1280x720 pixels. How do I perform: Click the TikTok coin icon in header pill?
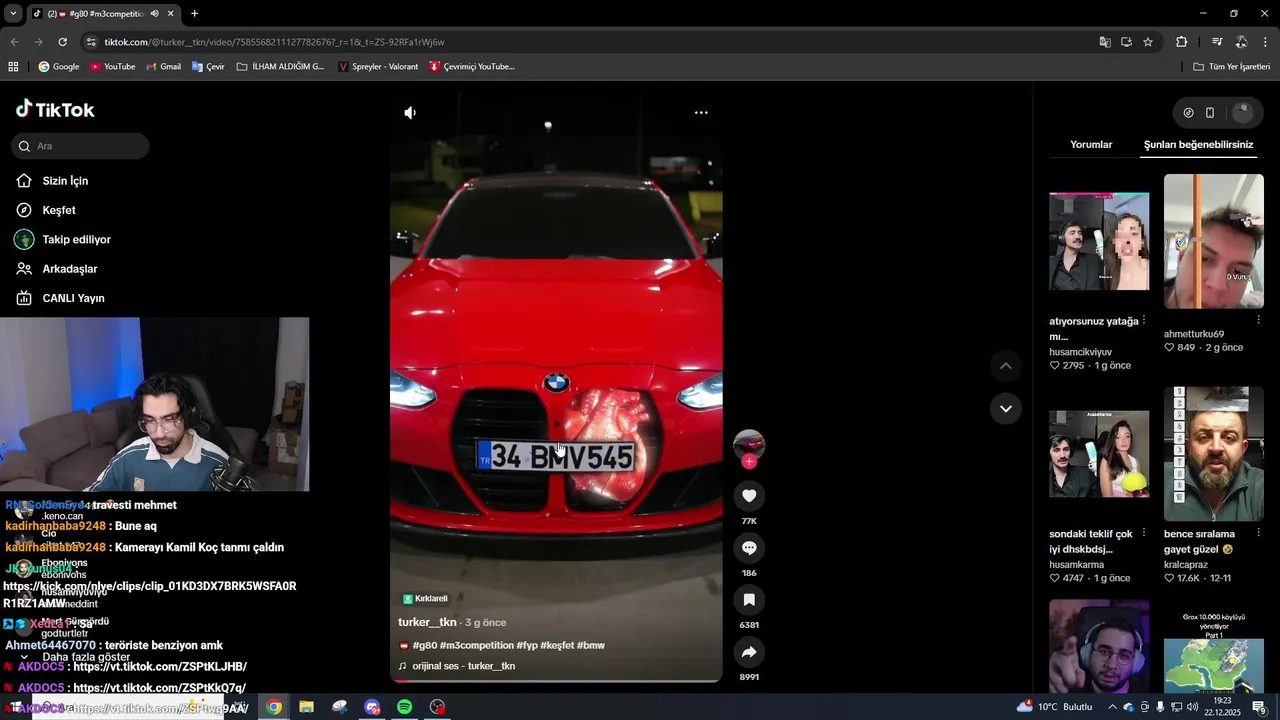pyautogui.click(x=1188, y=113)
